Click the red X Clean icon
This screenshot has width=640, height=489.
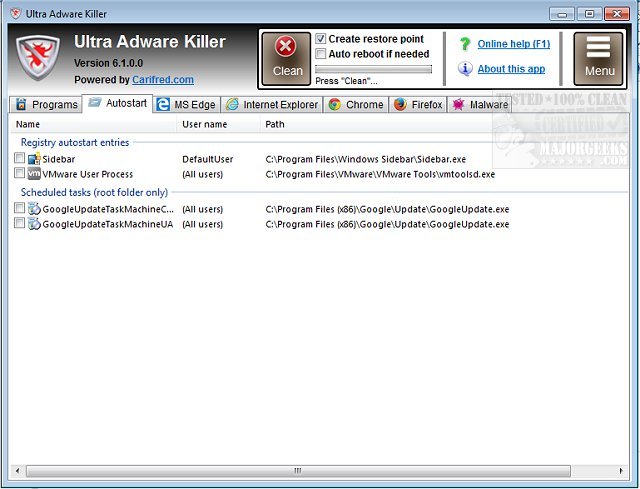point(285,47)
